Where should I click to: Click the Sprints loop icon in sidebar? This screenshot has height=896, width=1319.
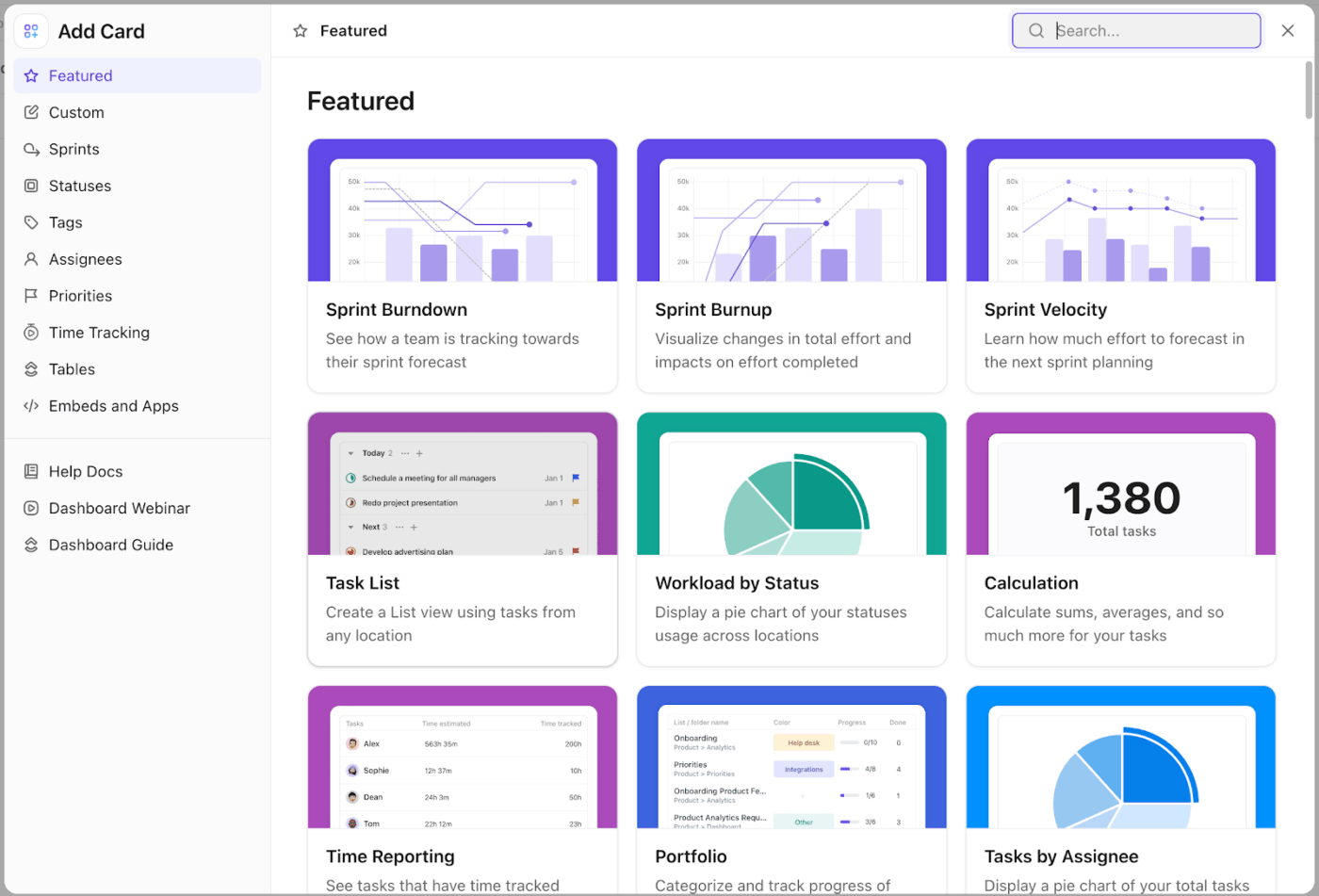pyautogui.click(x=30, y=149)
